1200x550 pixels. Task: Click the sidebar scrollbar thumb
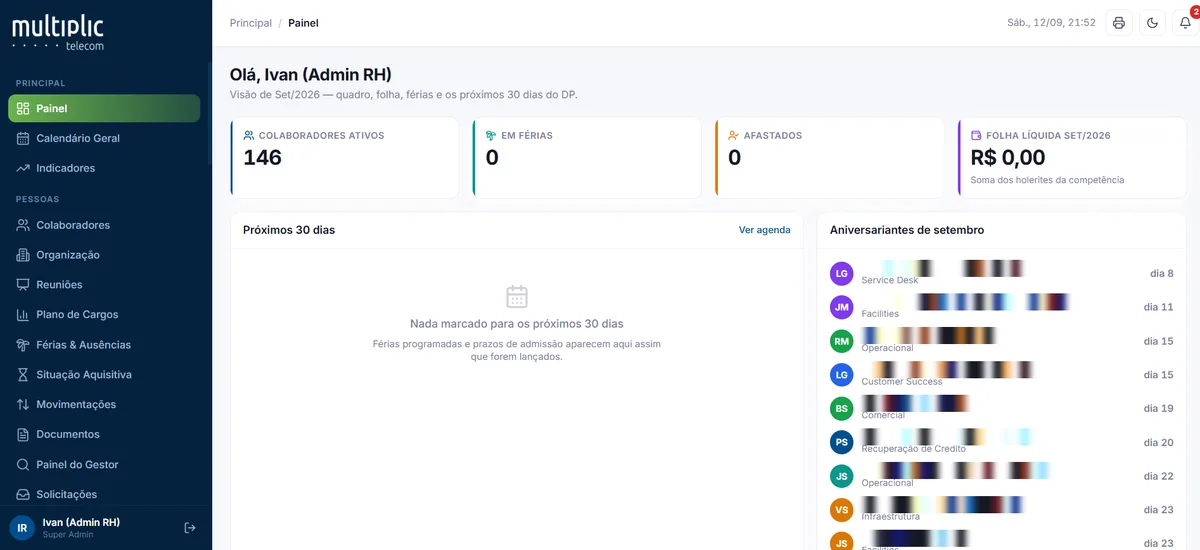pyautogui.click(x=209, y=115)
